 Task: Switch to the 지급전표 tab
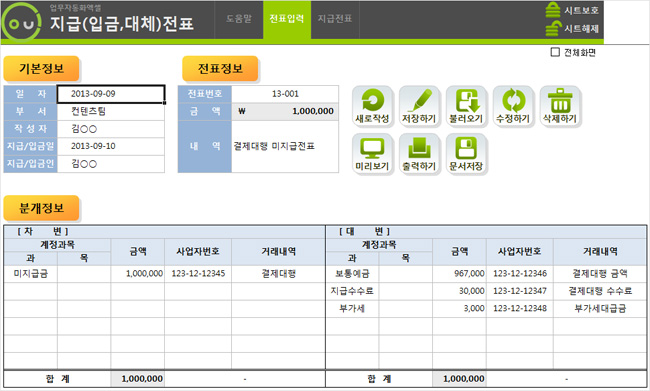pyautogui.click(x=335, y=19)
